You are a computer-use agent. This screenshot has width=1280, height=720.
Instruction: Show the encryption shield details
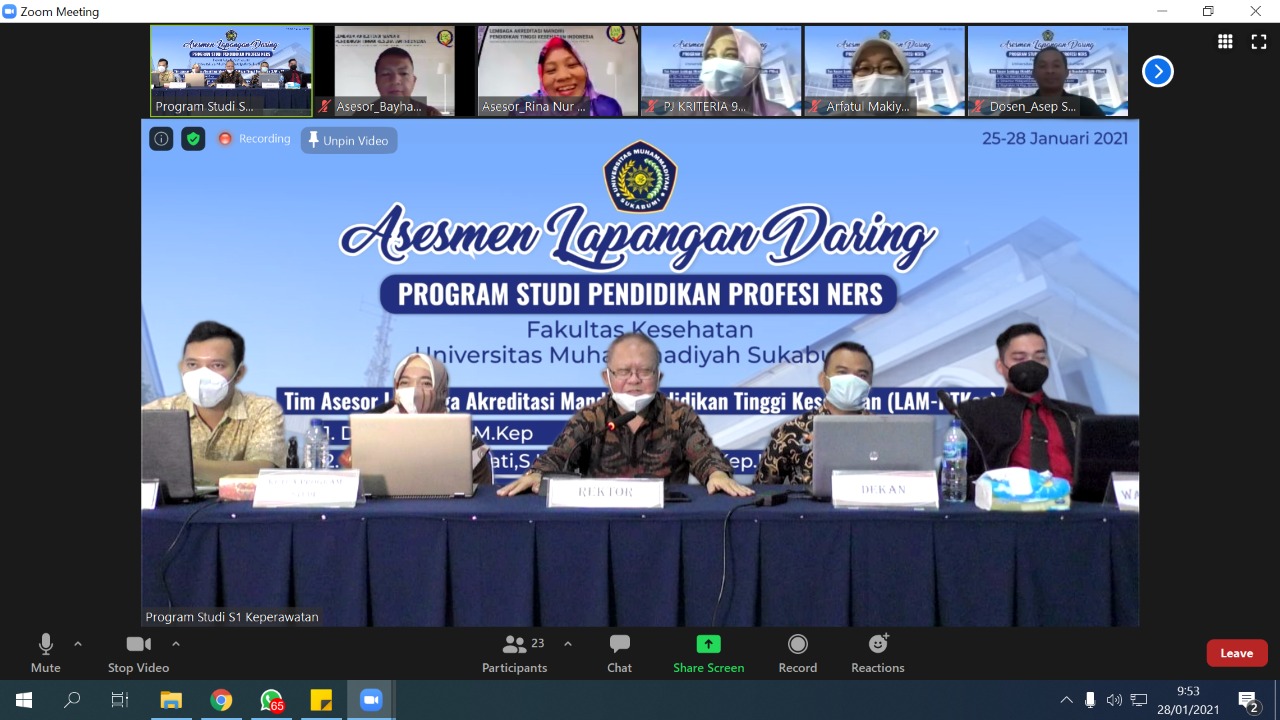pos(193,139)
